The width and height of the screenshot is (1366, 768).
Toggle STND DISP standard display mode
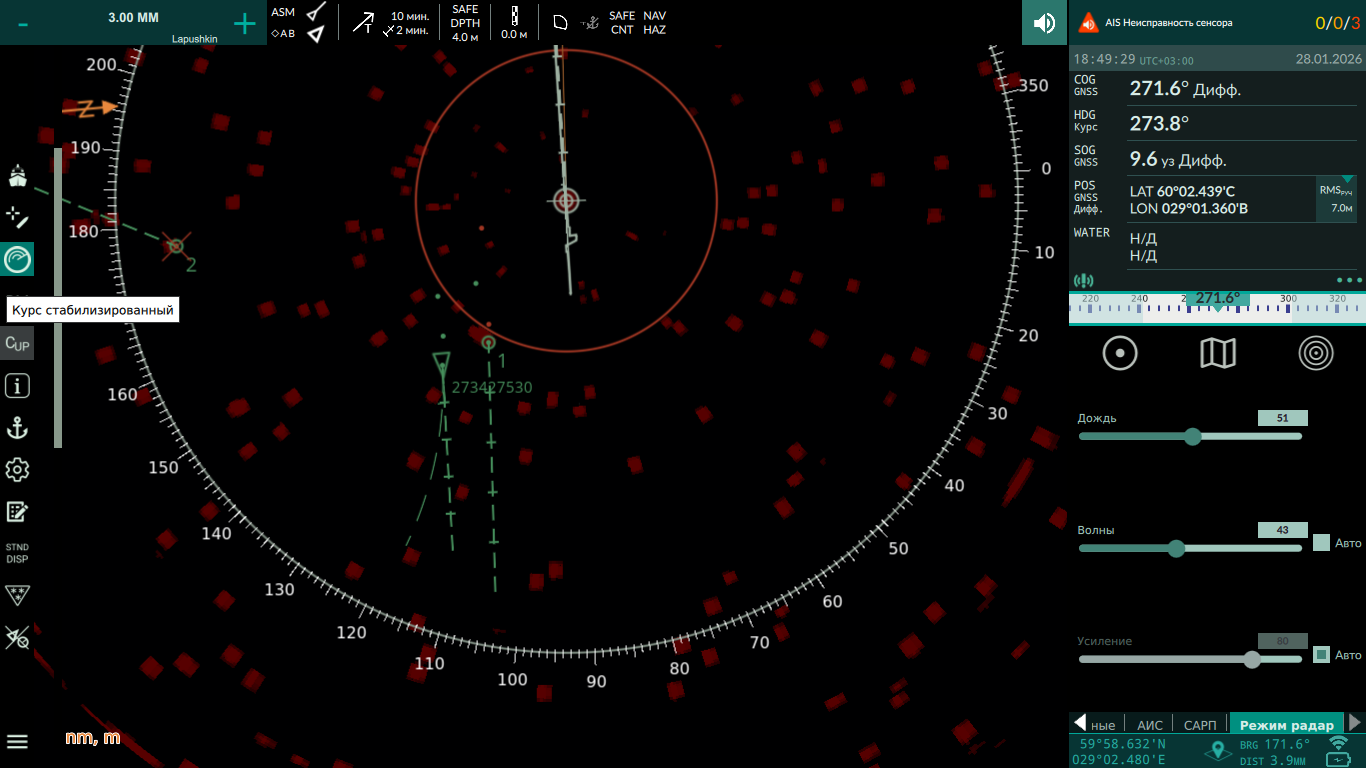pyautogui.click(x=17, y=553)
